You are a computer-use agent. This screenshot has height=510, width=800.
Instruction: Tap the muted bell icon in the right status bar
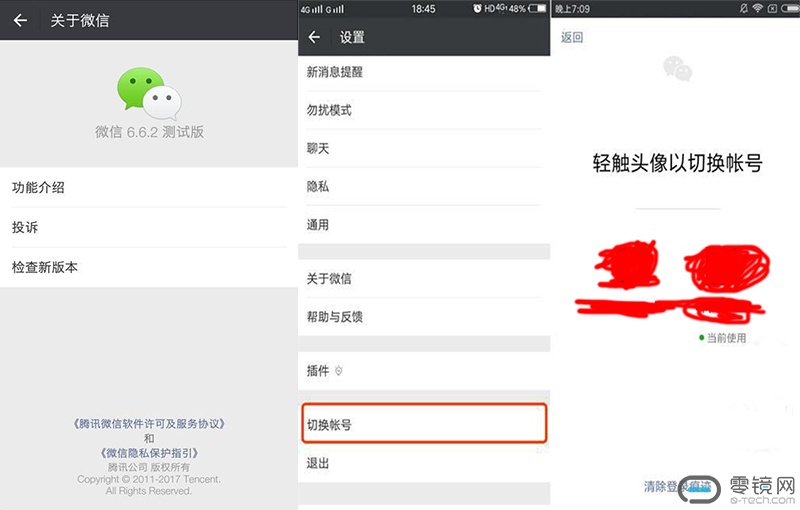[x=744, y=8]
